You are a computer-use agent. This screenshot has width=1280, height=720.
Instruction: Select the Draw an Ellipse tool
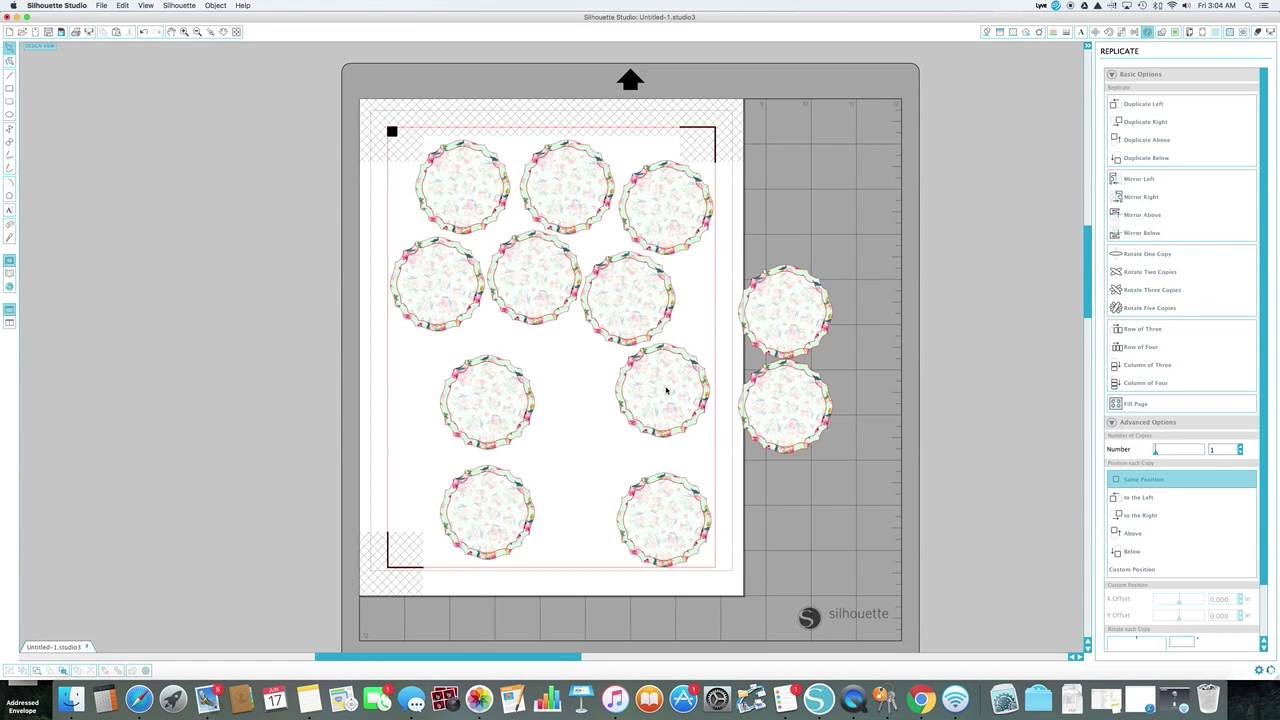9,114
